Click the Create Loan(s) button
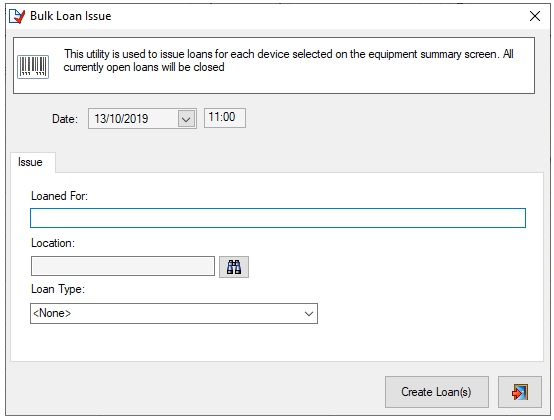554x420 pixels. [437, 392]
